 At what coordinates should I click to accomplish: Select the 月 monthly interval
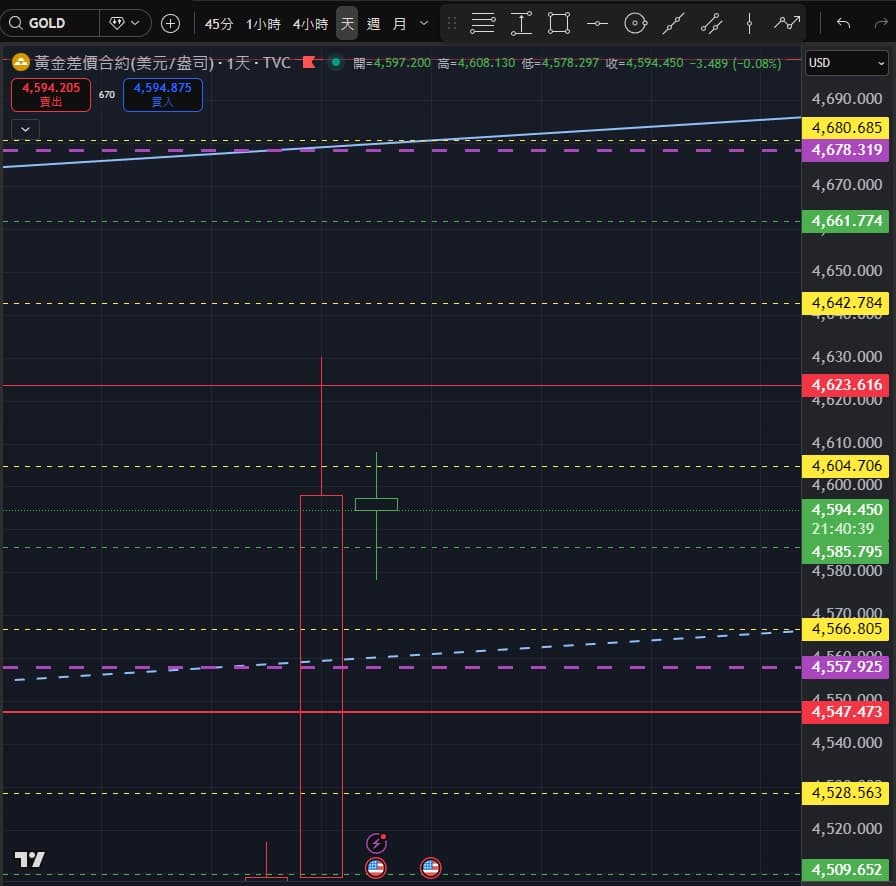(400, 23)
